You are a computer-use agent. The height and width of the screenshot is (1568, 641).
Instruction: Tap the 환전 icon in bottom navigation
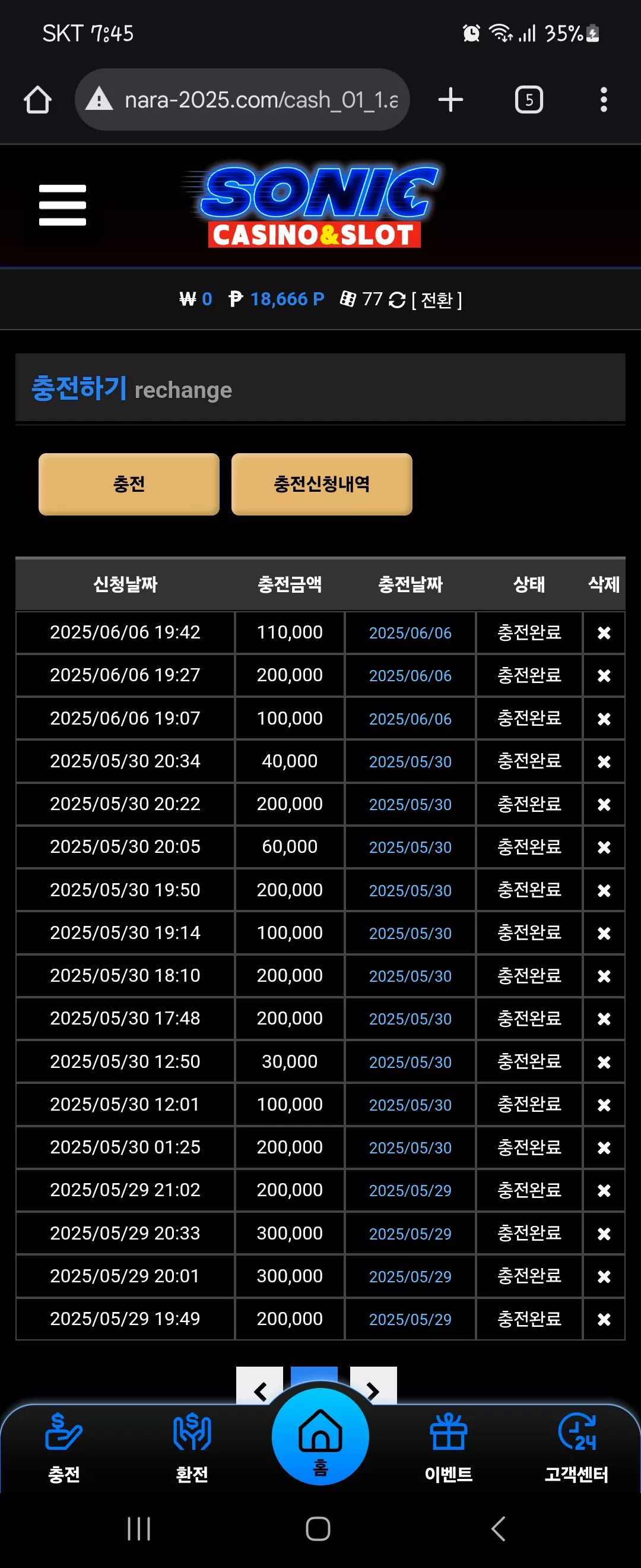192,1447
